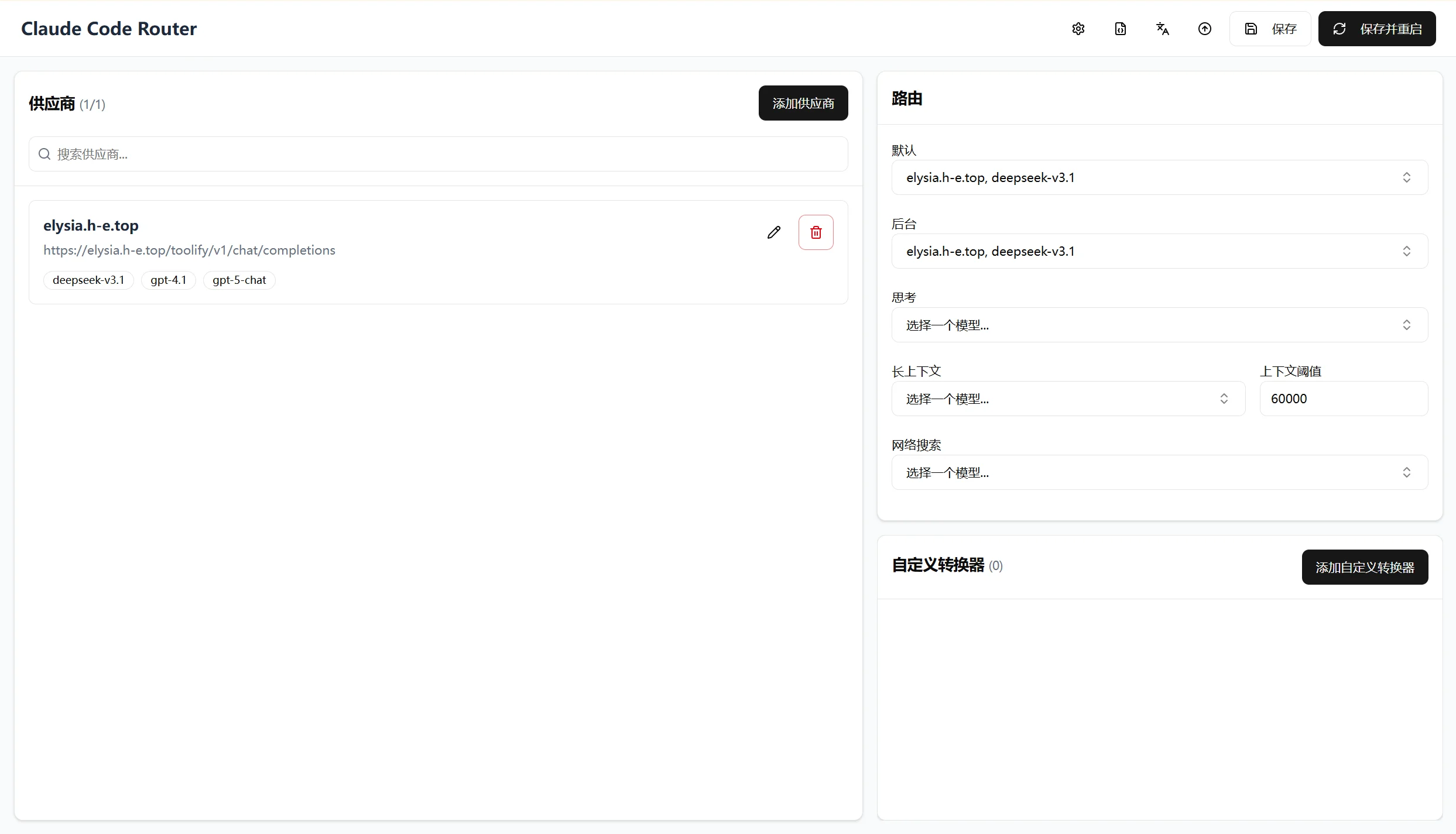Click the deepseek-v3.1 model tag
This screenshot has height=834, width=1456.
[x=88, y=280]
